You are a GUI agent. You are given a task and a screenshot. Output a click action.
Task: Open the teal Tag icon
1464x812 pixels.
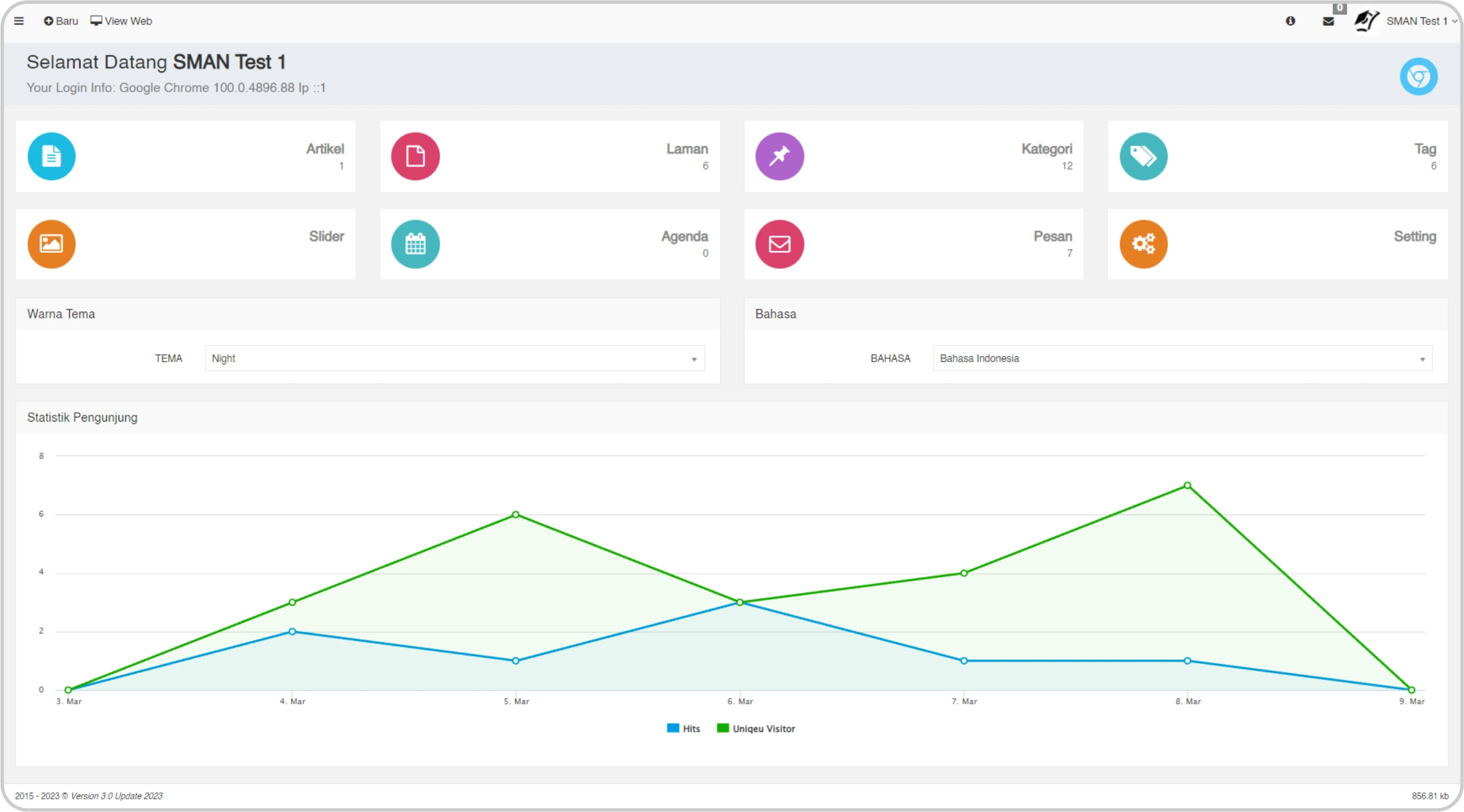tap(1143, 156)
